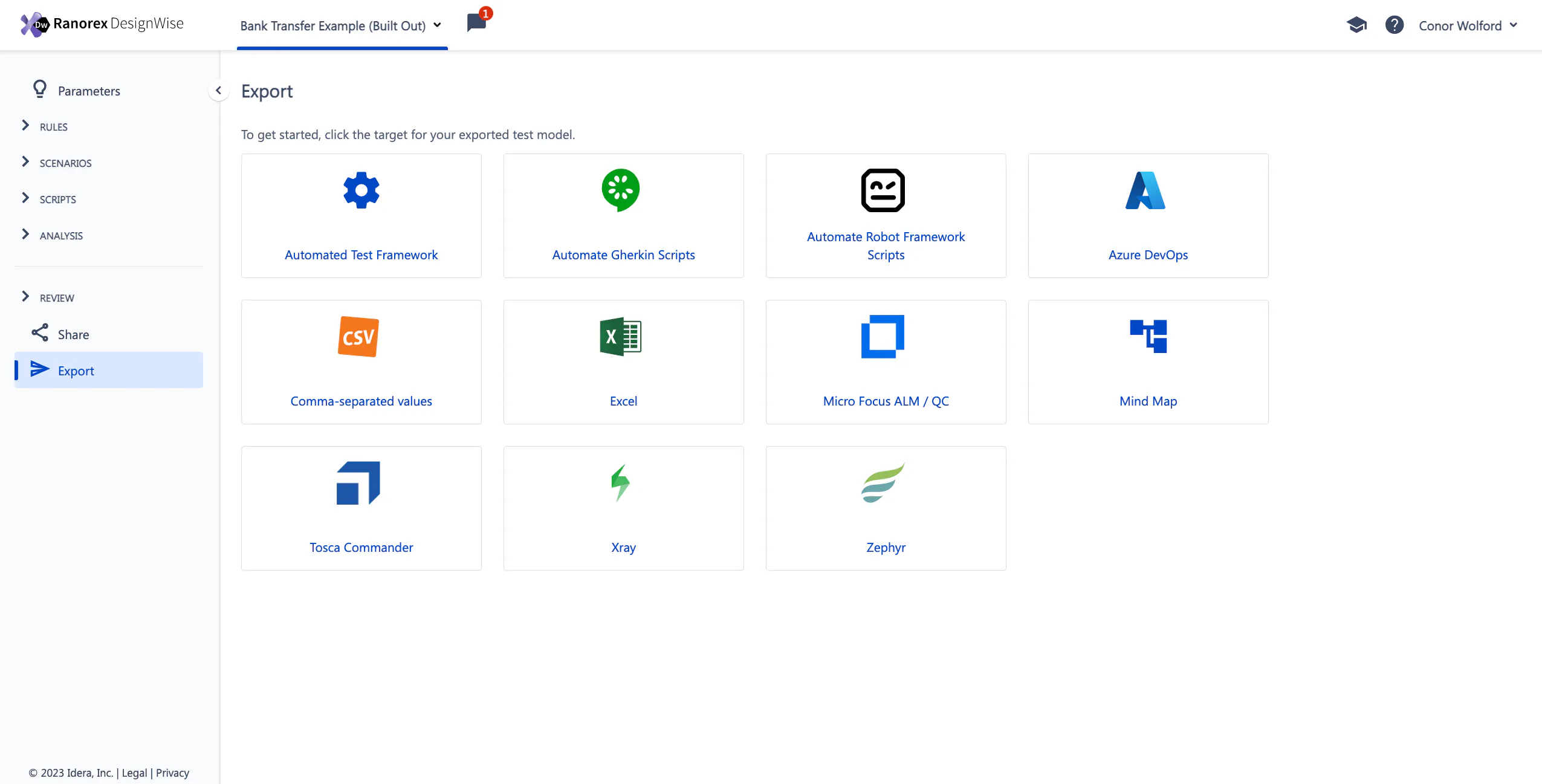This screenshot has height=784, width=1542.
Task: Click the Ranorex DesignWise logo
Action: (102, 24)
